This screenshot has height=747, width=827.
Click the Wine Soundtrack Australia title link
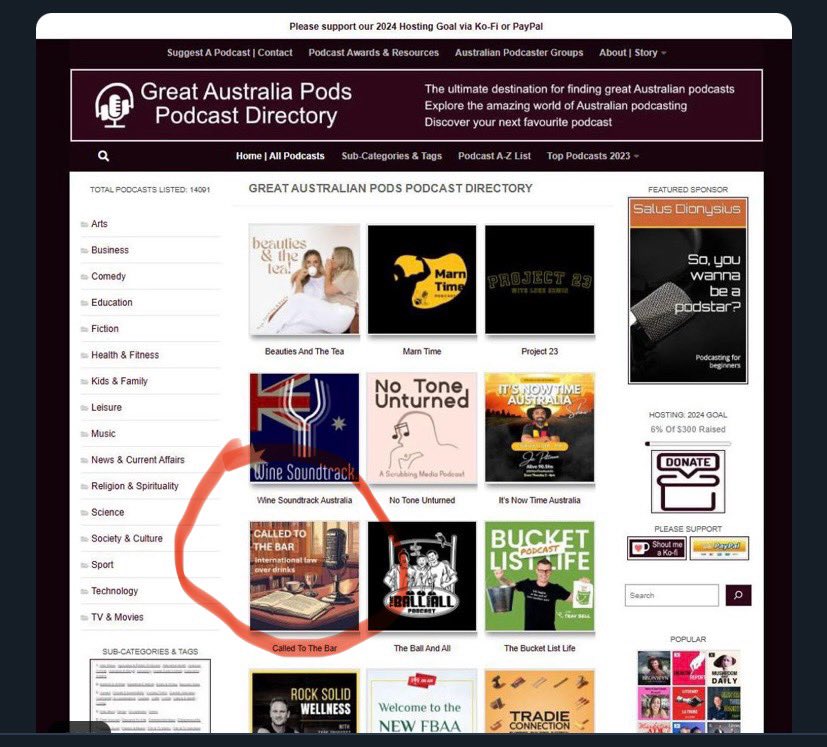coord(304,500)
